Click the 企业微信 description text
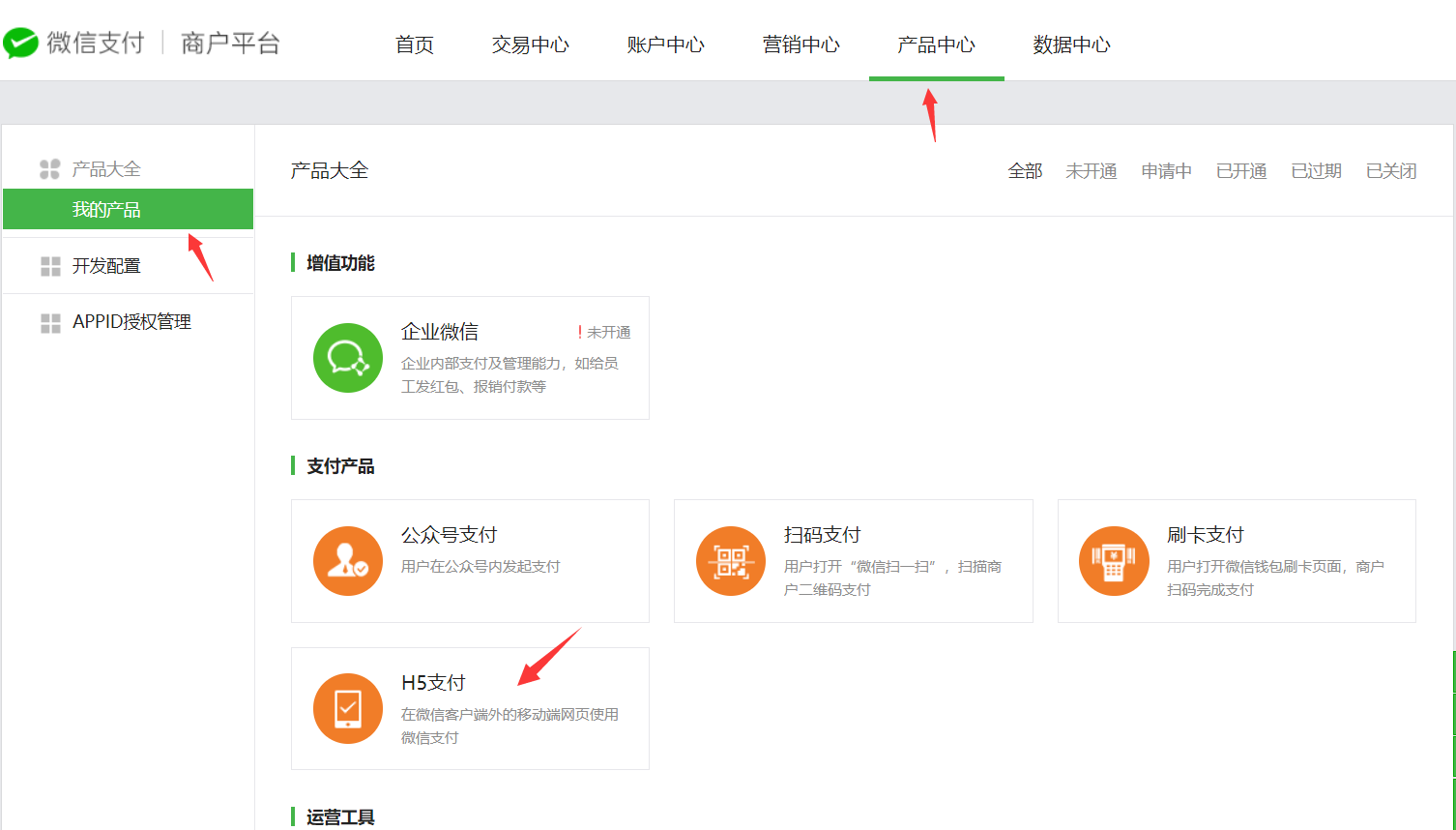1456x830 pixels. point(510,375)
